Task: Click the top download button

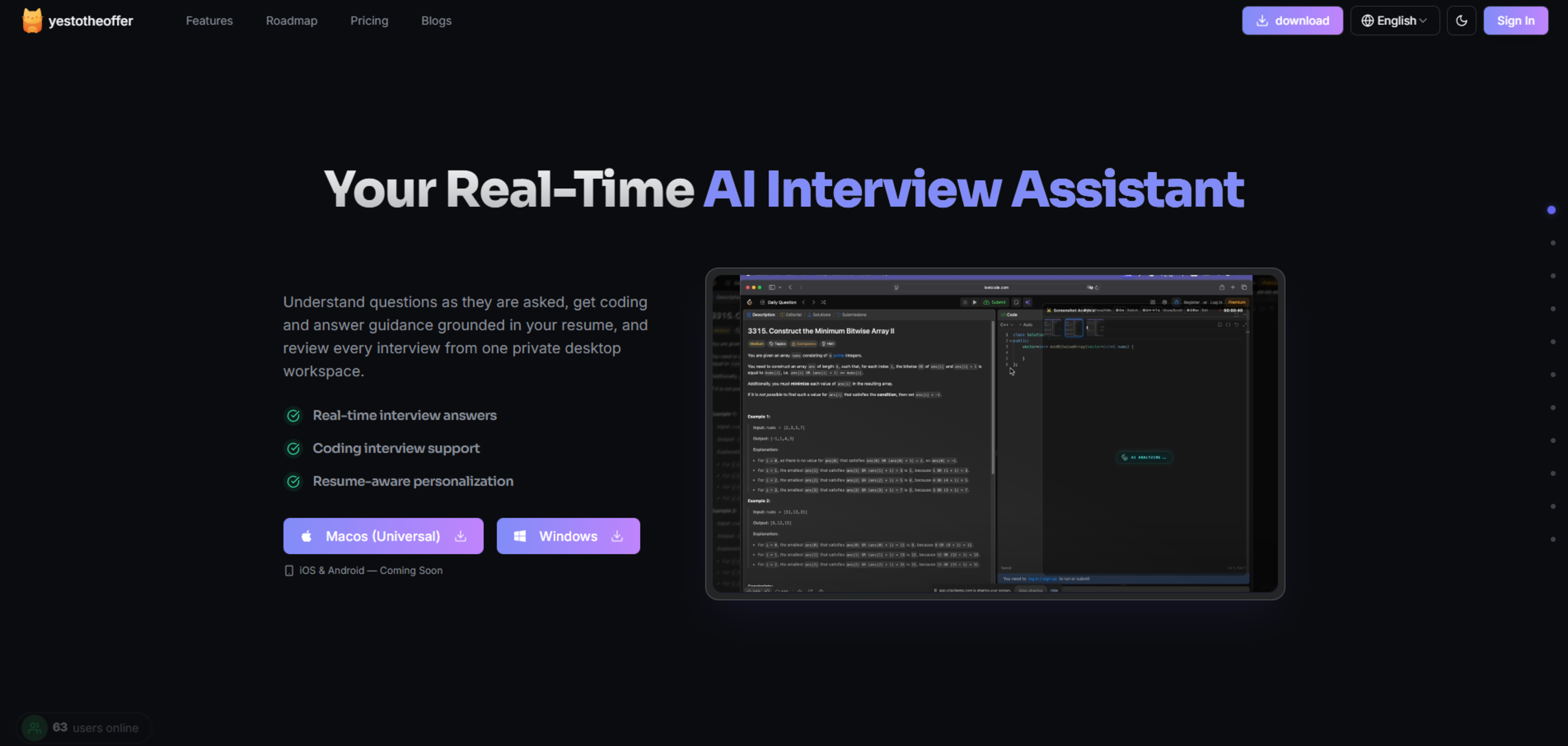Action: pyautogui.click(x=1292, y=21)
